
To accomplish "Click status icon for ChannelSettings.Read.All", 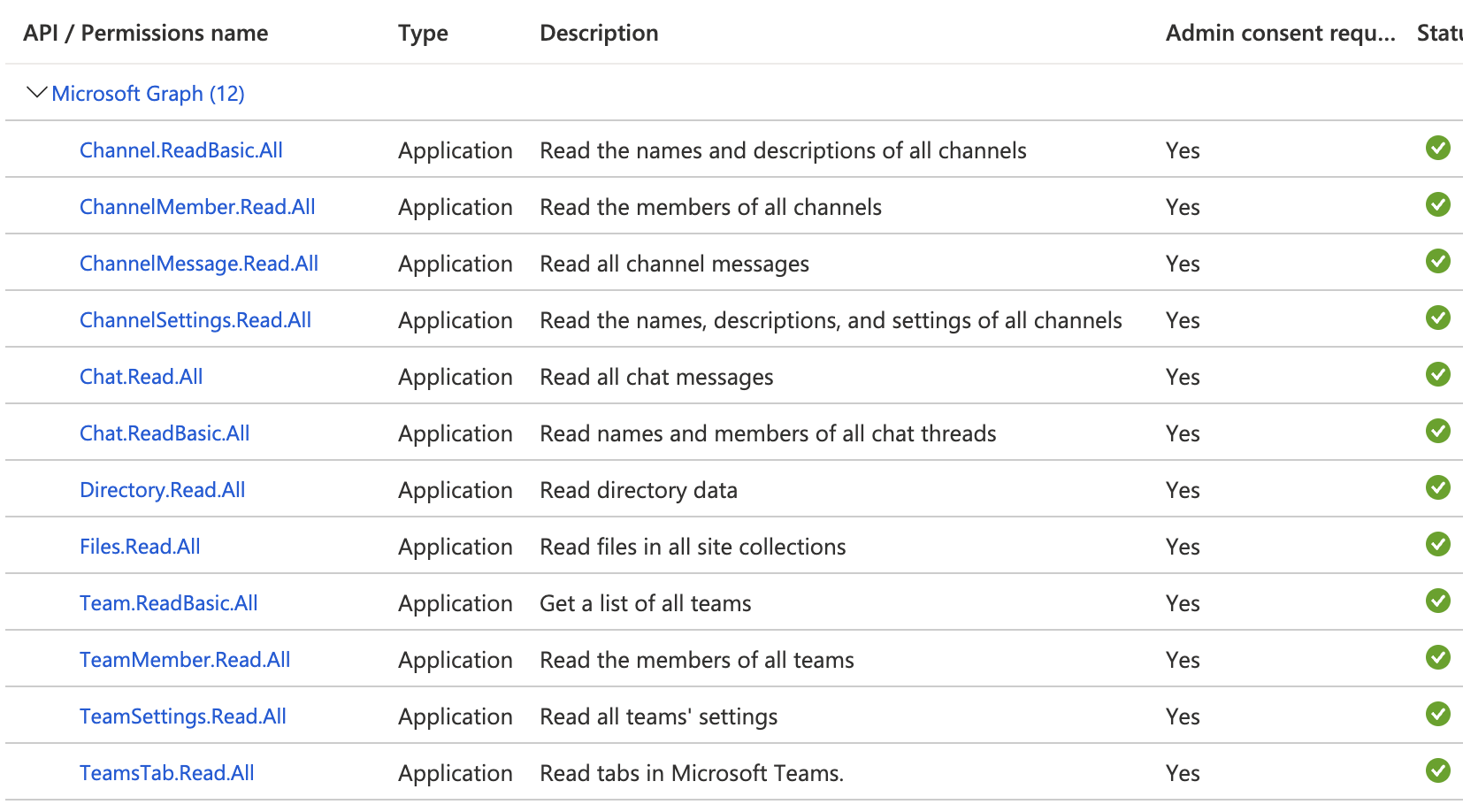I will 1437,318.
